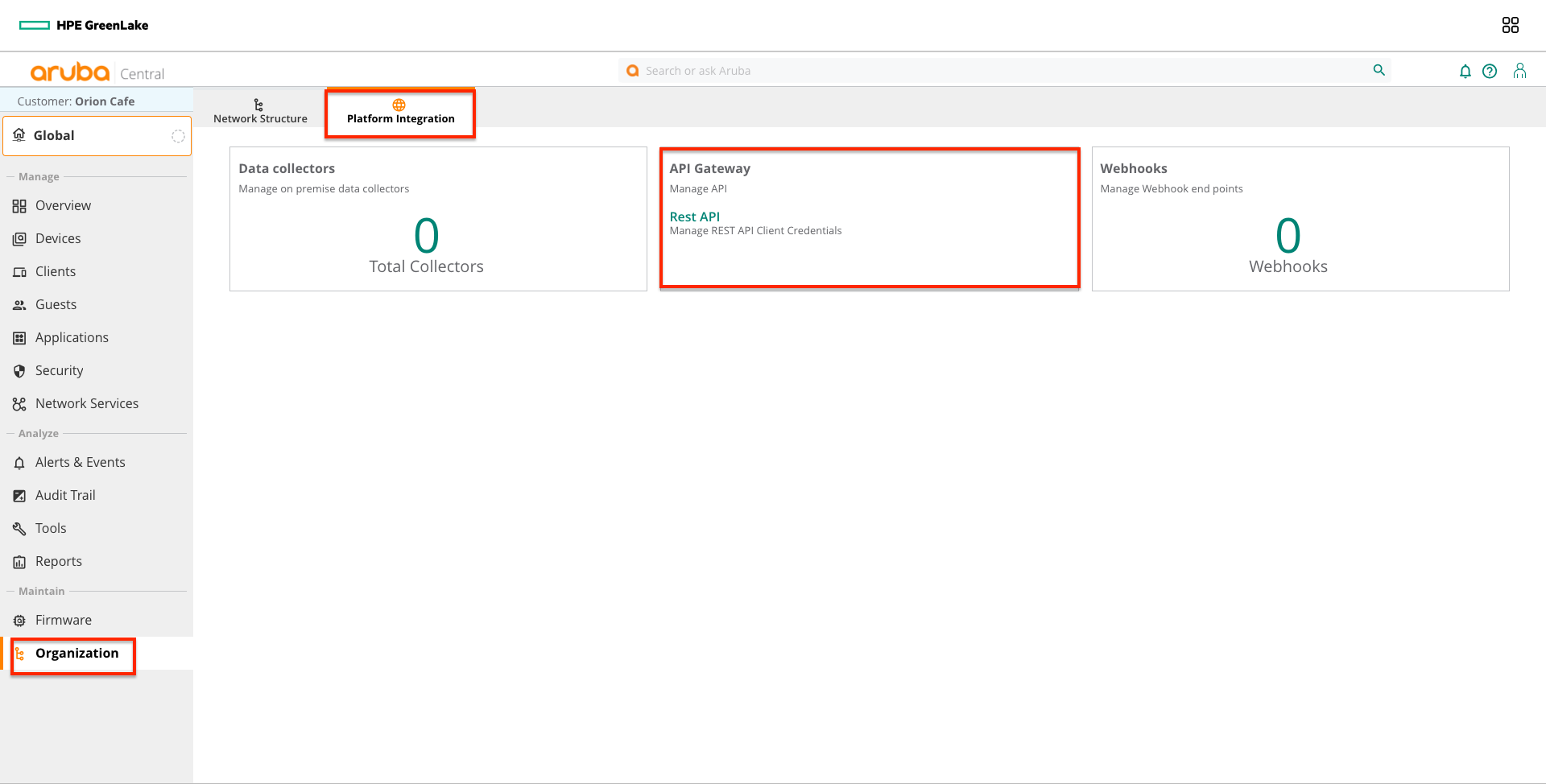Click the Tools wrench icon
Viewport: 1546px width, 784px height.
19,529
